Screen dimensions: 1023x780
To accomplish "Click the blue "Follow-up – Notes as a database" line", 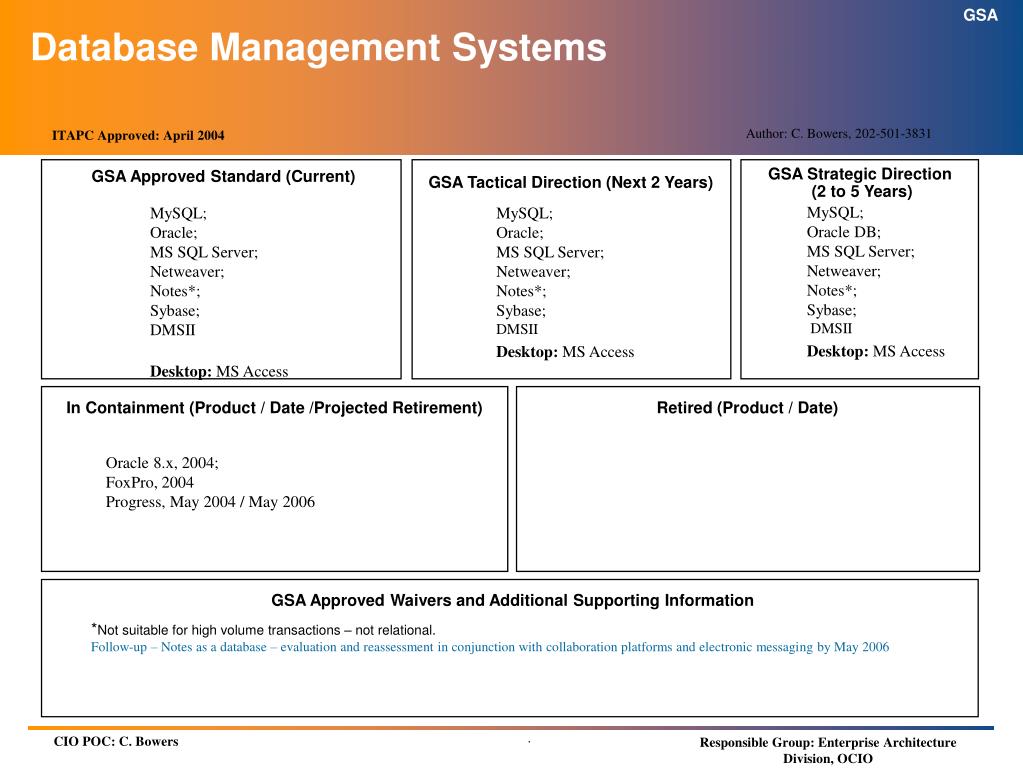I will 490,647.
